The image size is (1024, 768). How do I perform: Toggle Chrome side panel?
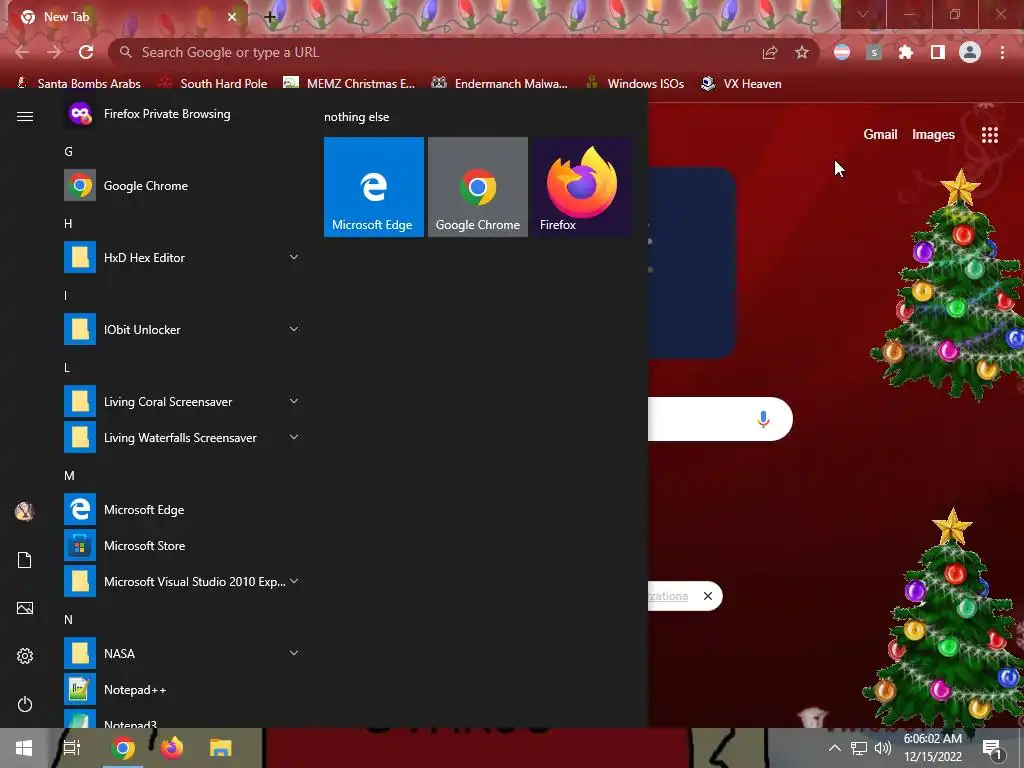(x=938, y=52)
